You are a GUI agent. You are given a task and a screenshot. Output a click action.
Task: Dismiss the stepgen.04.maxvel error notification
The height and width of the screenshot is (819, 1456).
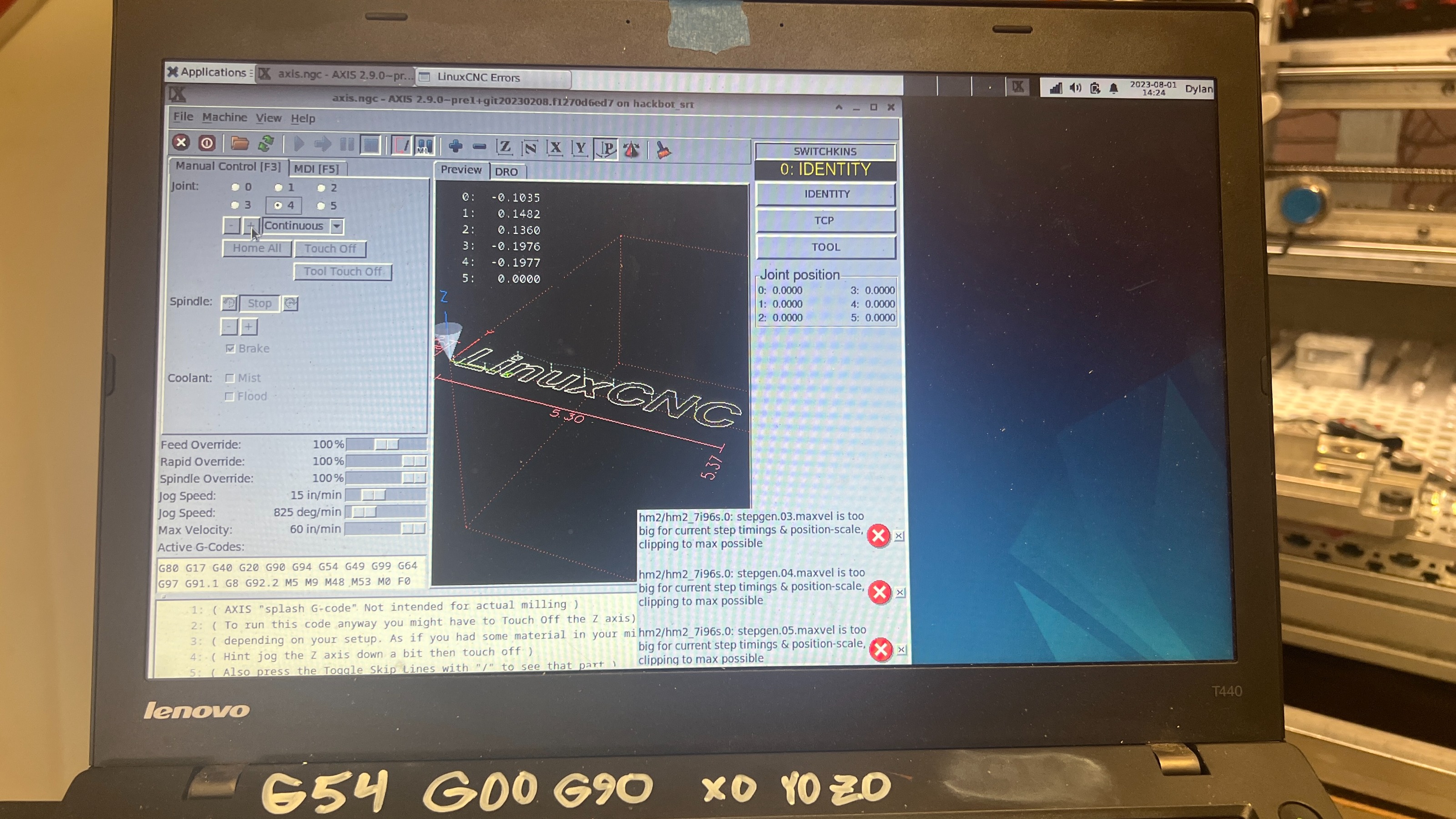point(900,592)
